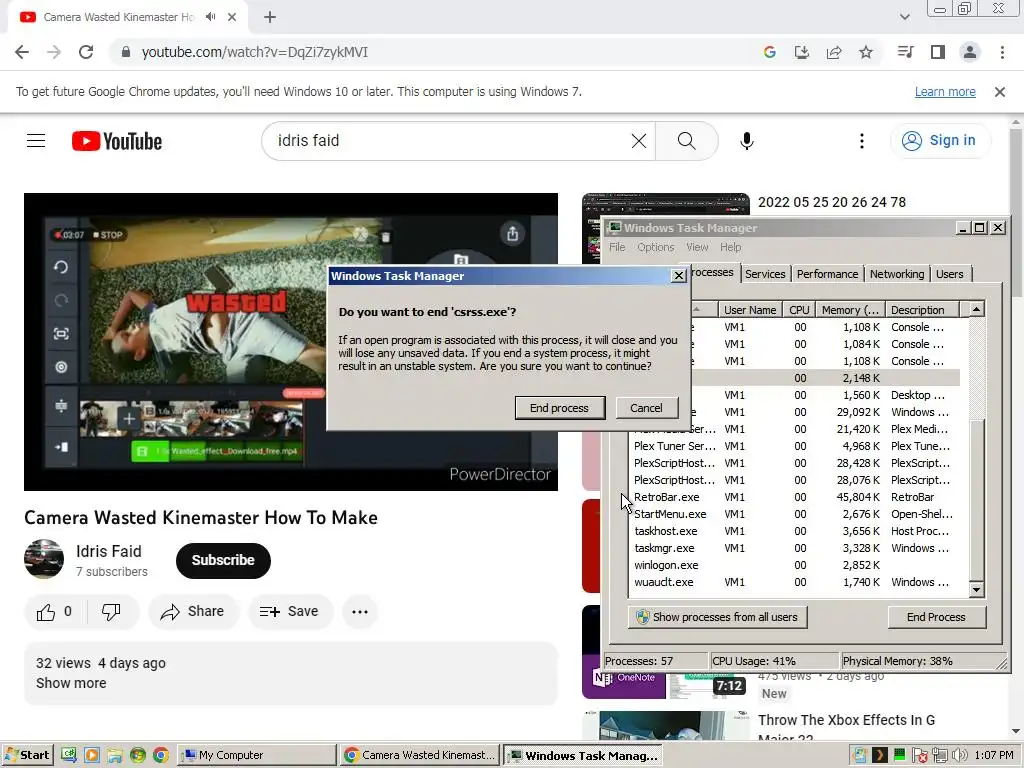Save the video to a playlist

289,612
